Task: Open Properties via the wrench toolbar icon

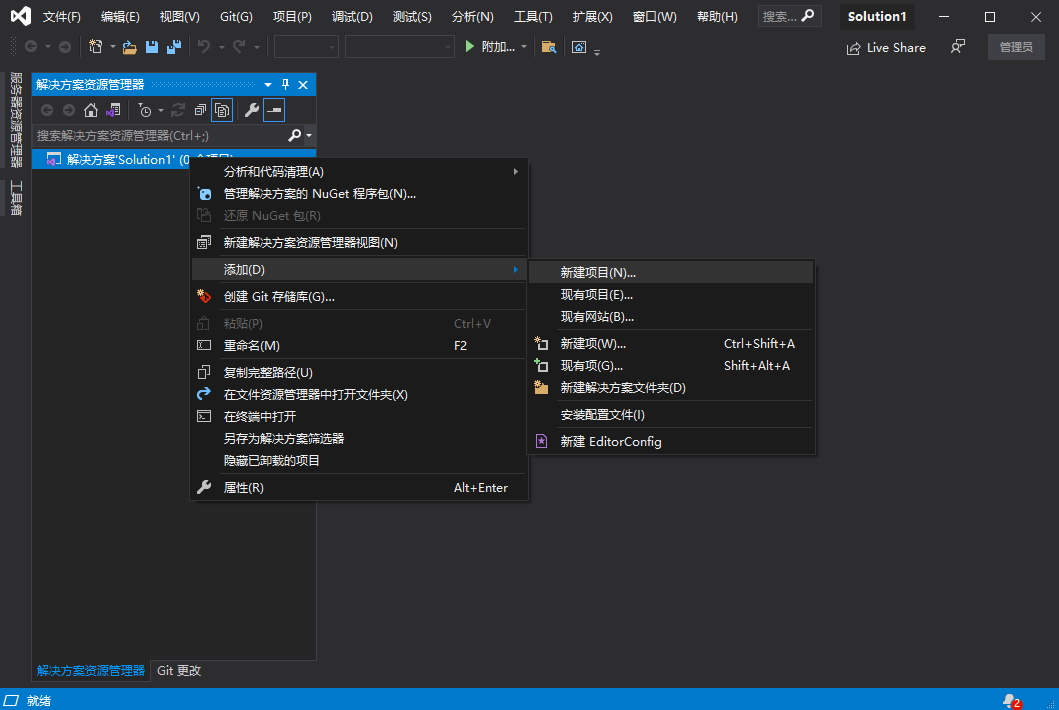Action: click(252, 110)
